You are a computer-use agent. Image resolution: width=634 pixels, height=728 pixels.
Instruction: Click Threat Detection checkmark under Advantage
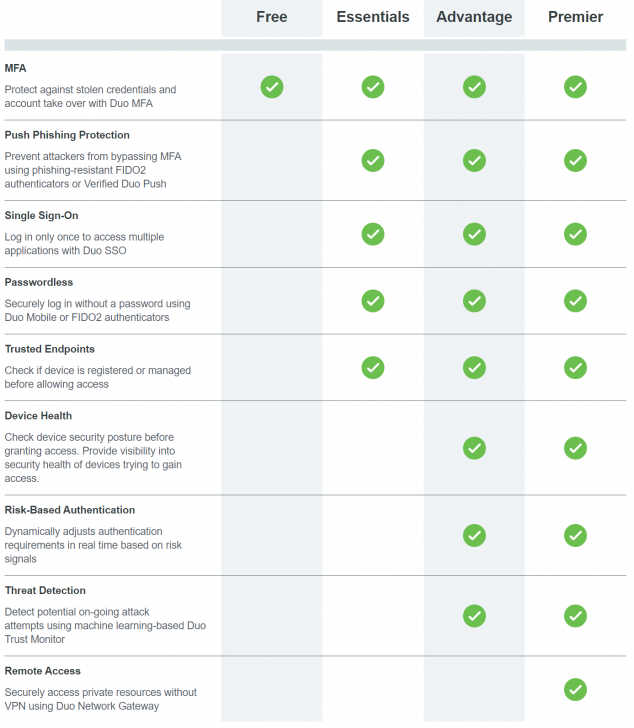(474, 615)
